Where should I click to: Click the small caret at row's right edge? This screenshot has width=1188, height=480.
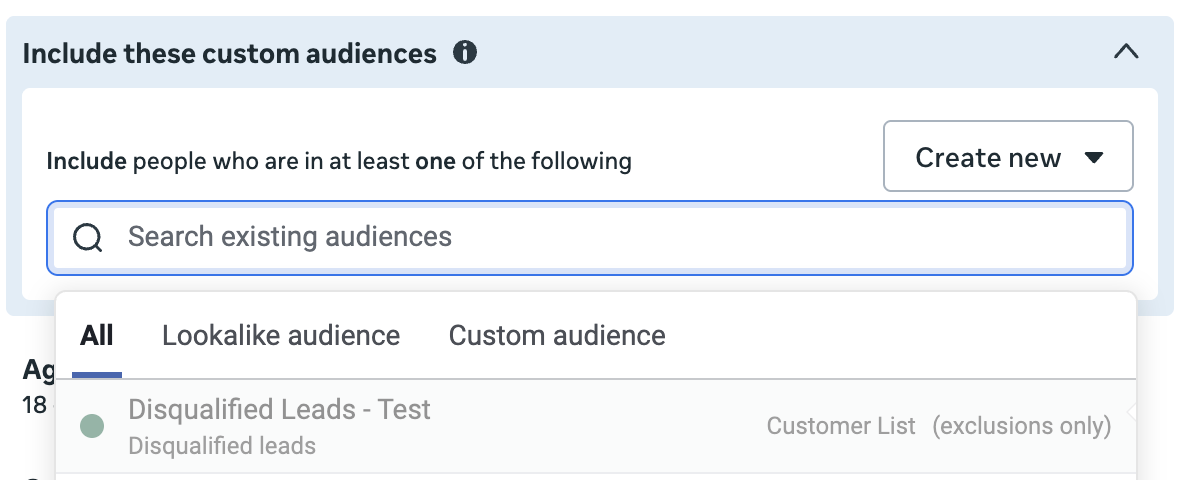(x=1131, y=413)
